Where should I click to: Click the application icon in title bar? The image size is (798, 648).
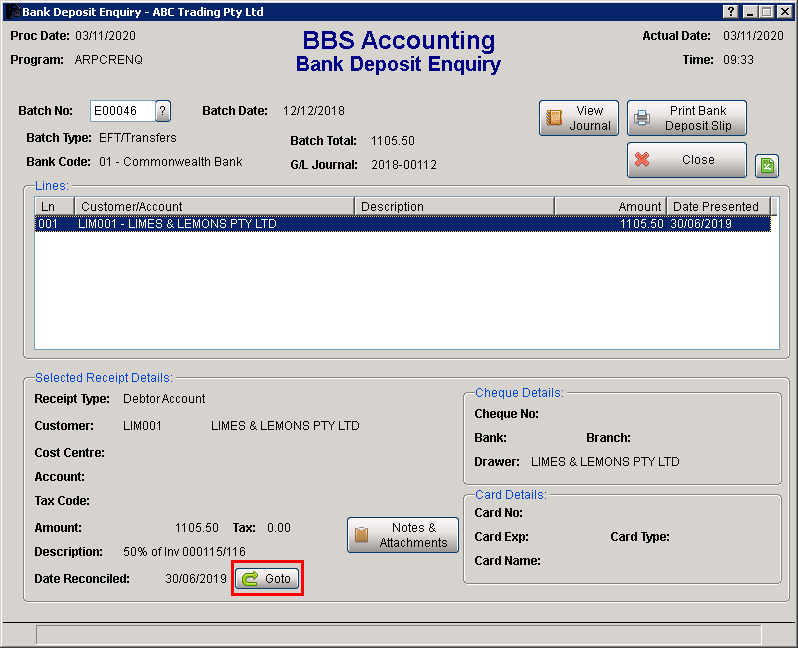(12, 12)
